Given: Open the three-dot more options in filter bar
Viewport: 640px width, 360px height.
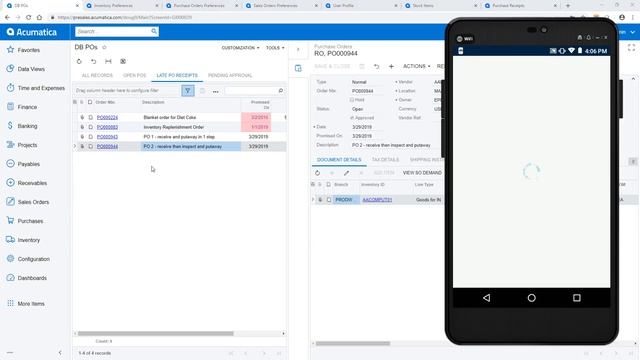Looking at the screenshot, I should point(216,91).
